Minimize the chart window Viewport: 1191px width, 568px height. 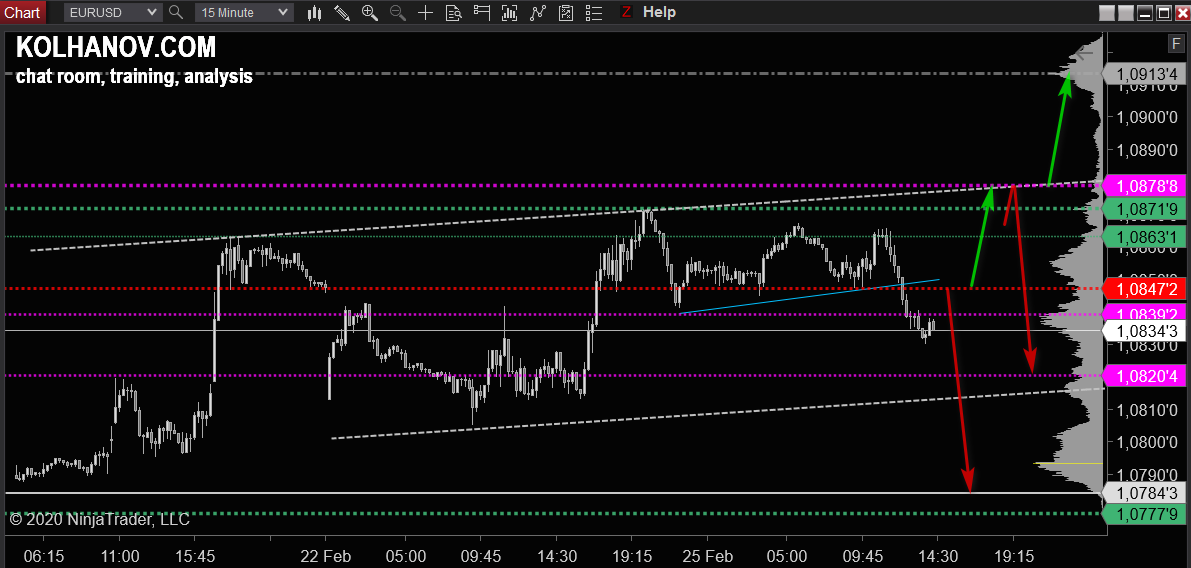[x=1145, y=13]
